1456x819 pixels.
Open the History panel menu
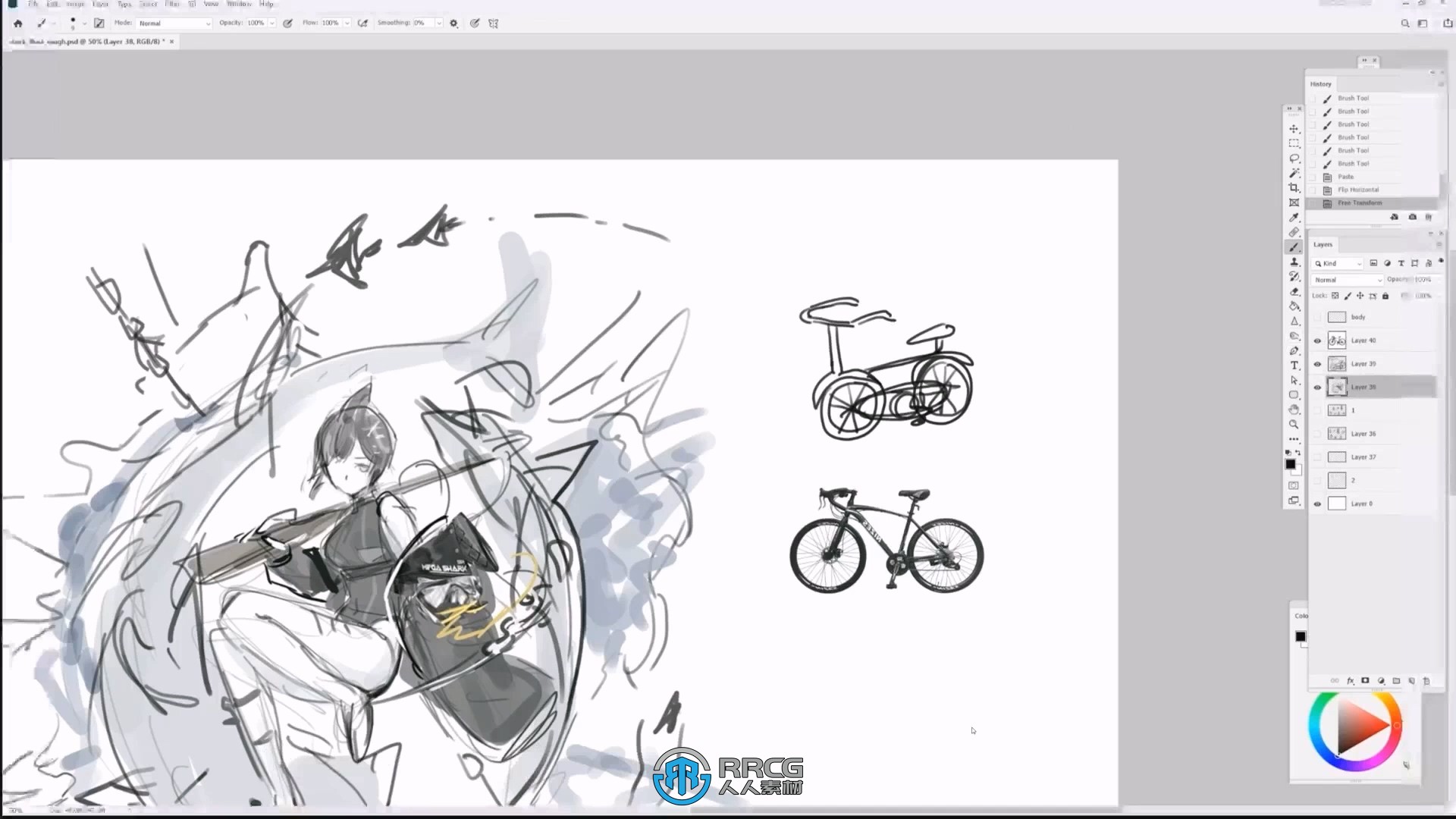(x=1440, y=84)
